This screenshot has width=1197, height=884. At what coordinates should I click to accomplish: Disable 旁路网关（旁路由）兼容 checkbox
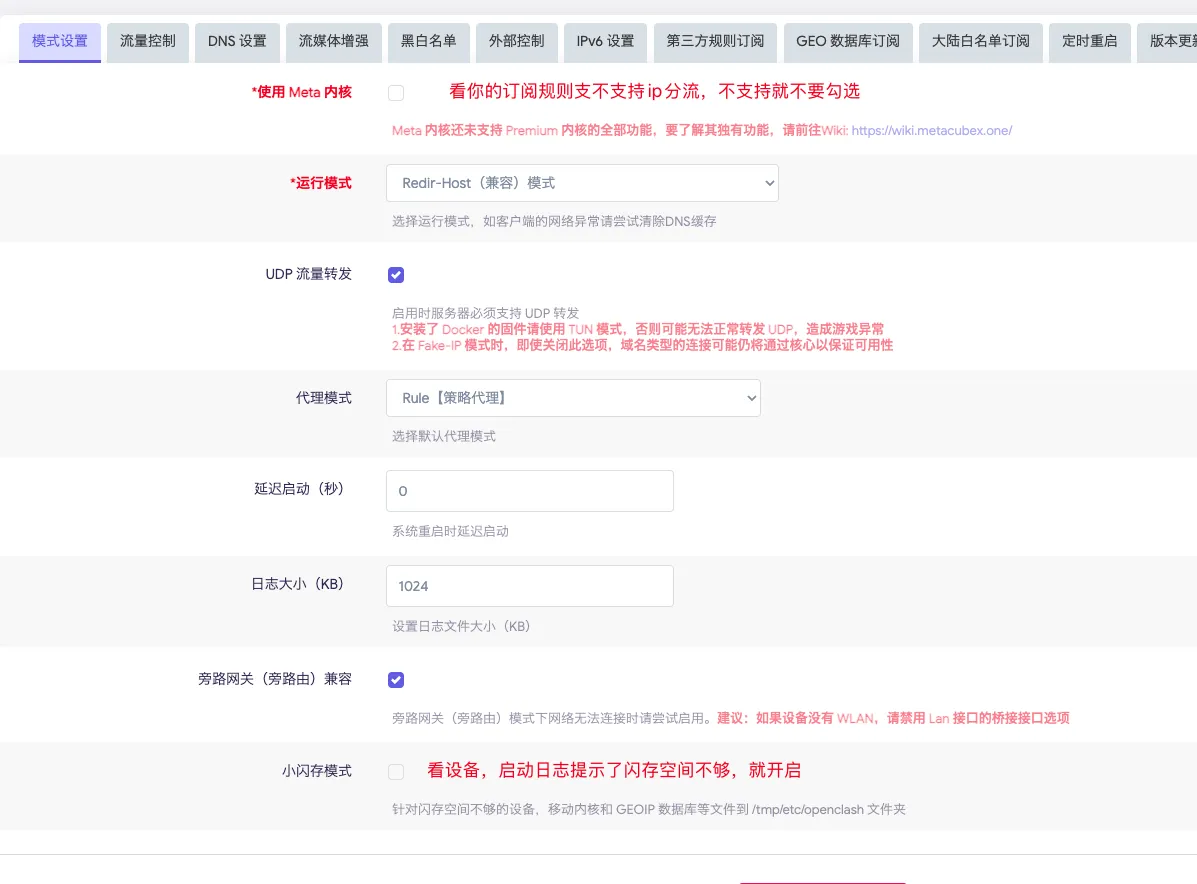pos(396,680)
